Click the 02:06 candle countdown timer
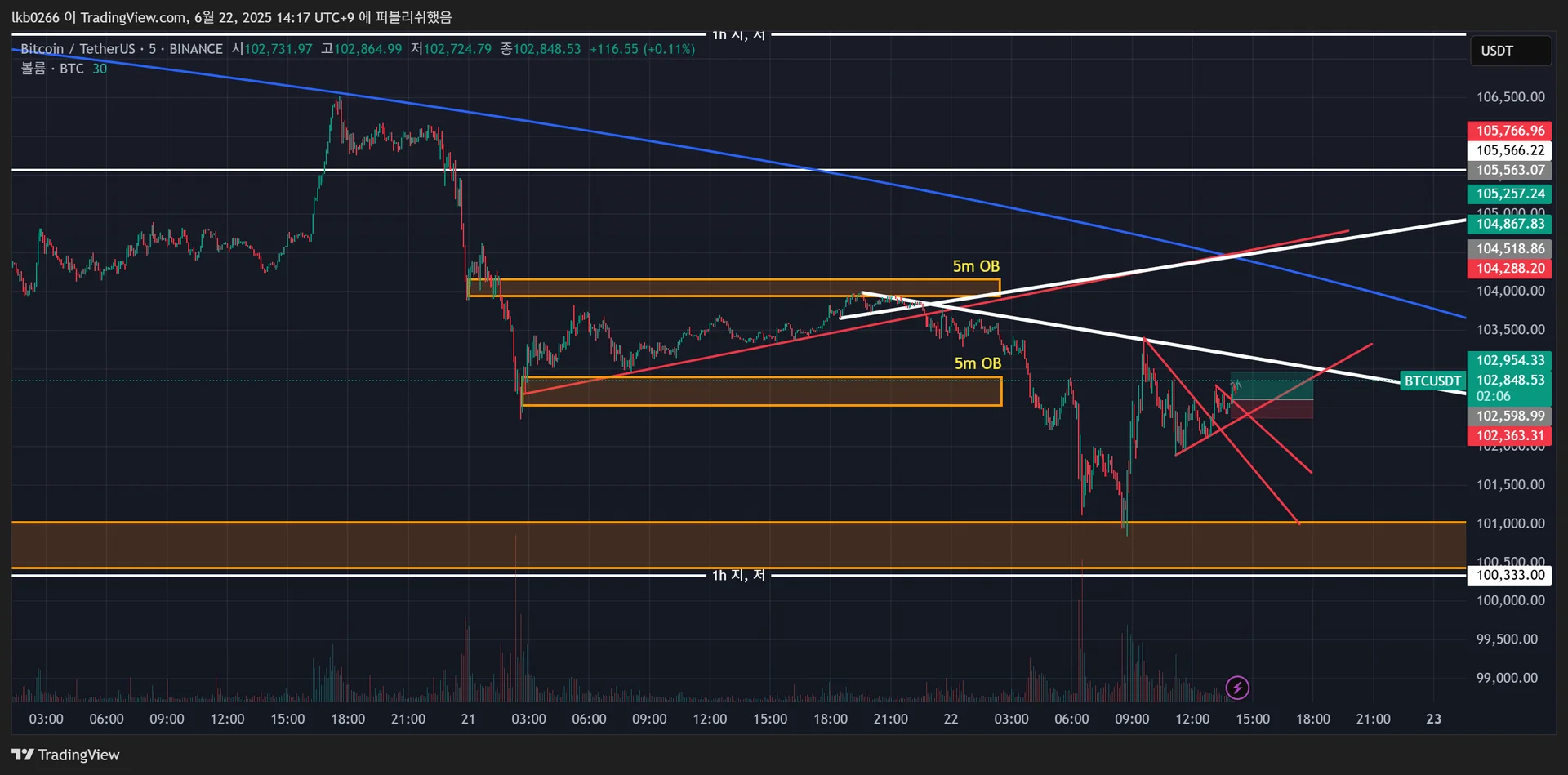The width and height of the screenshot is (1568, 775). coord(1493,396)
